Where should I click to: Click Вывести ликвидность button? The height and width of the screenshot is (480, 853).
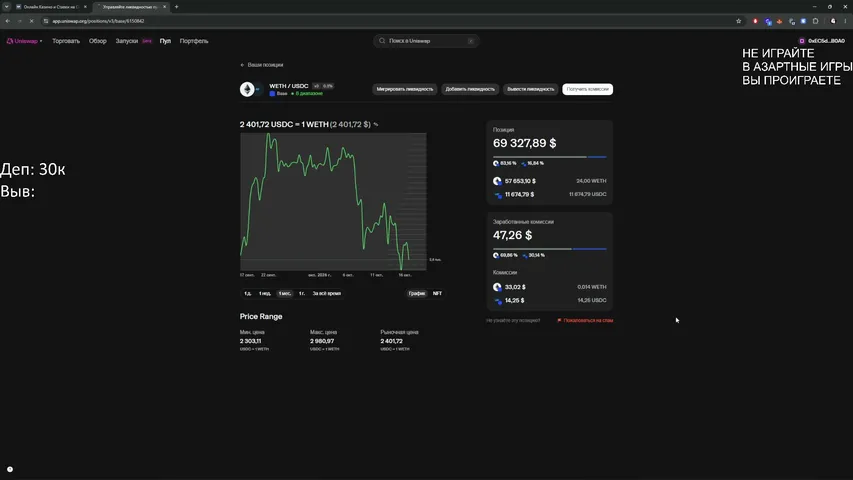click(x=530, y=89)
